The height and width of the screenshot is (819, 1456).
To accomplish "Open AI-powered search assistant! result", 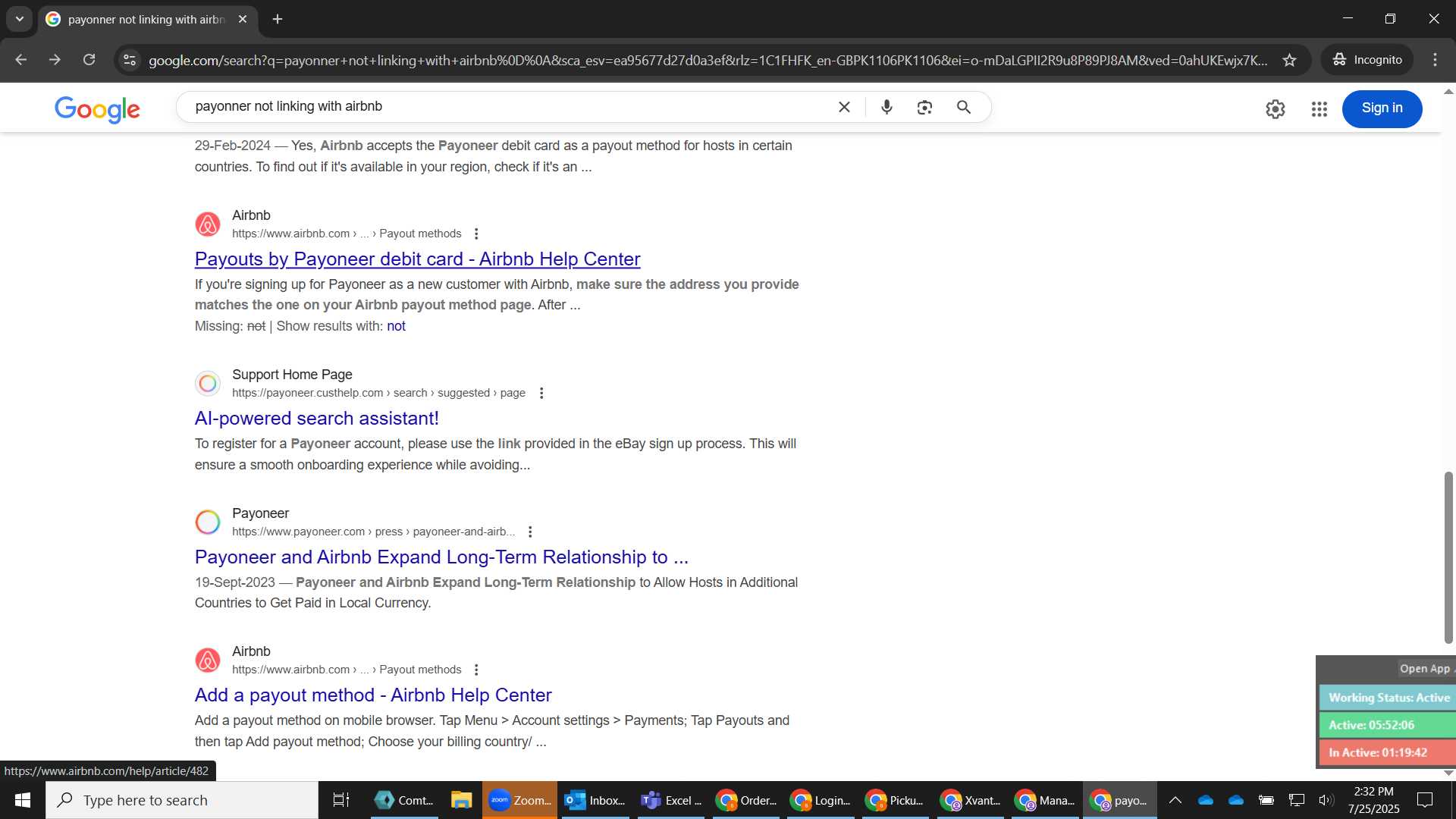I will coord(316,418).
